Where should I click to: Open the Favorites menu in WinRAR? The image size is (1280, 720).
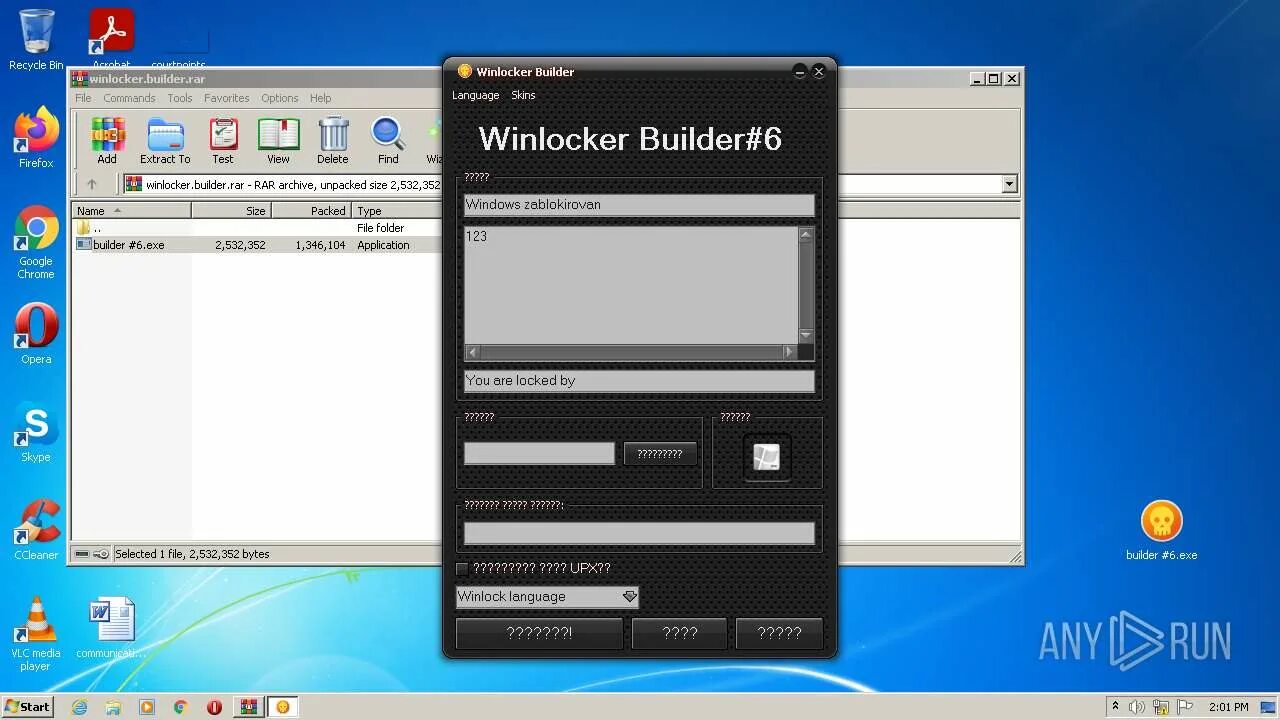point(227,98)
